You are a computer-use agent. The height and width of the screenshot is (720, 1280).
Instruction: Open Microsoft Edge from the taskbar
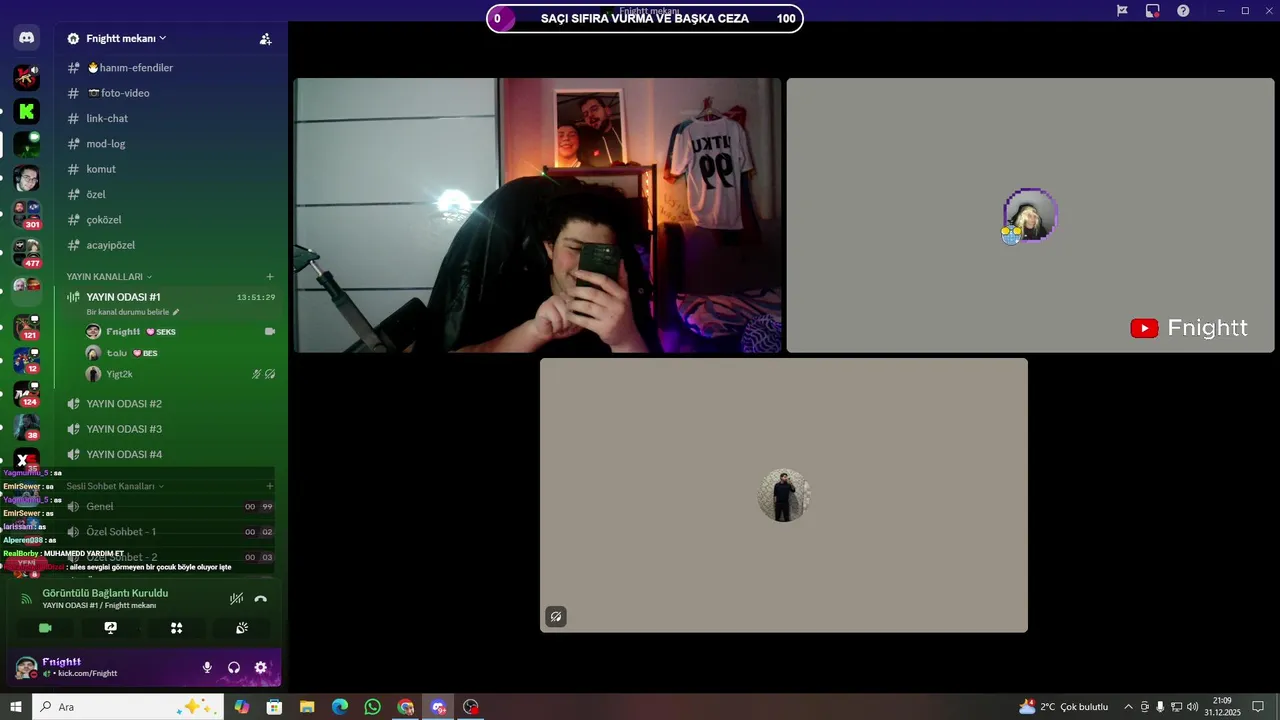pos(340,707)
